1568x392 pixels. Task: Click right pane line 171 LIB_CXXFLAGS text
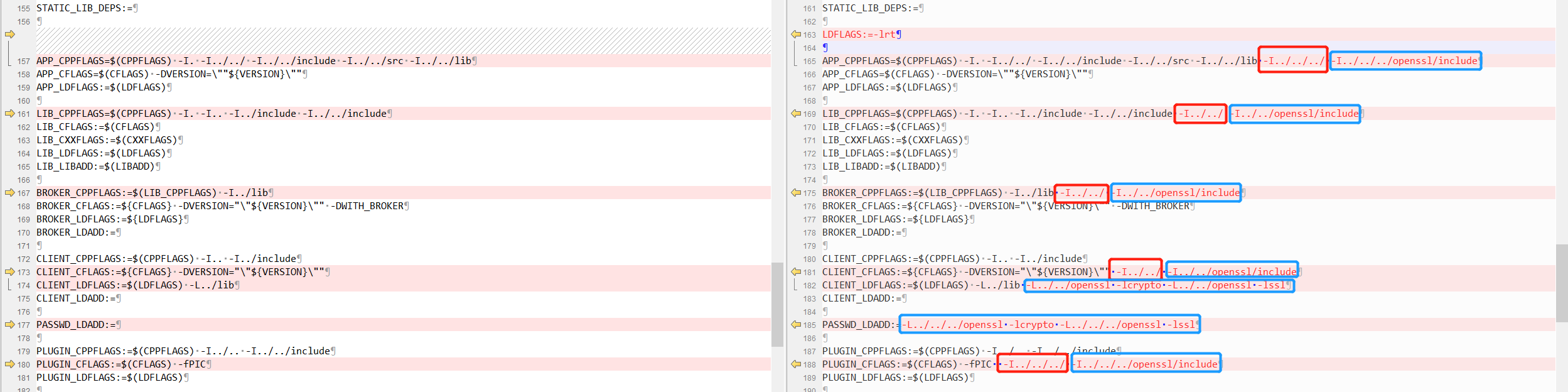[x=895, y=140]
